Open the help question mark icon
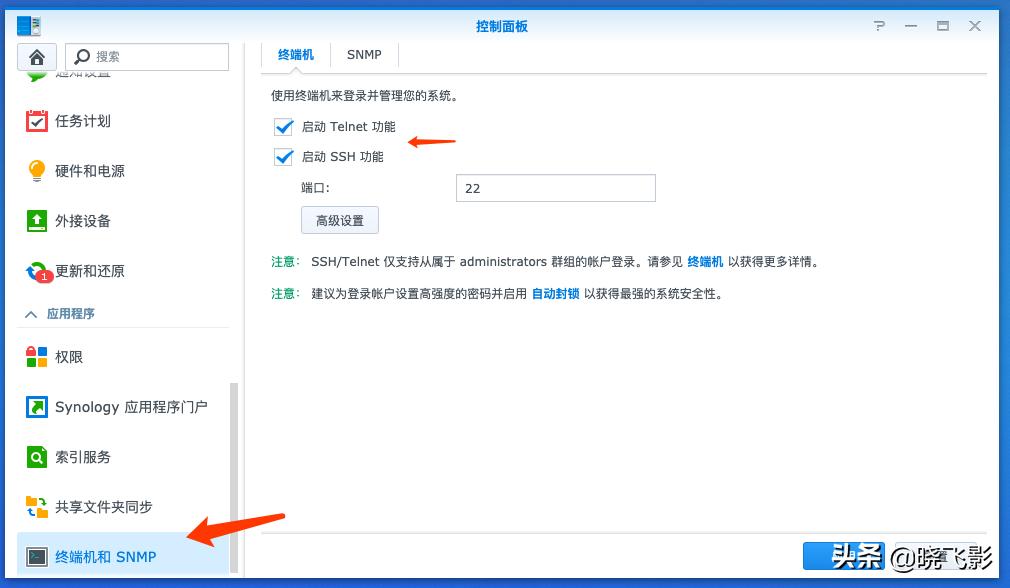 coord(878,26)
